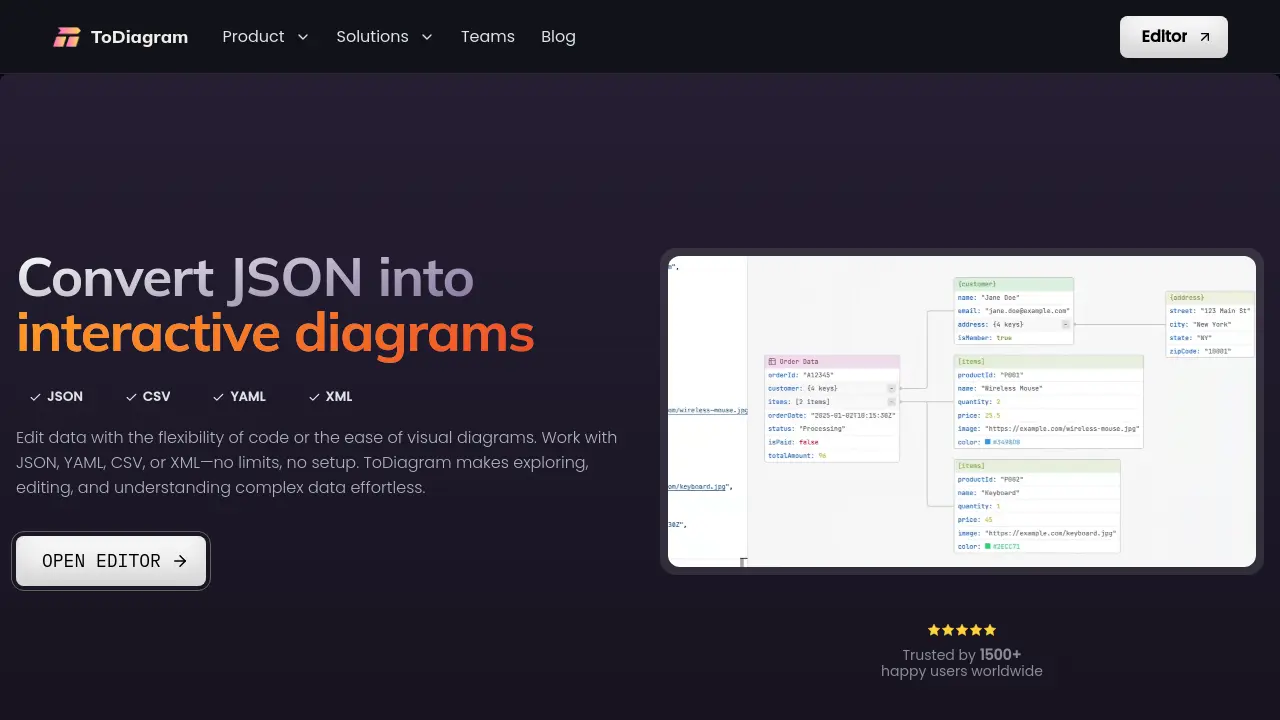Click the OPEN EDITOR button
Screen dimensions: 1280x720
click(111, 561)
